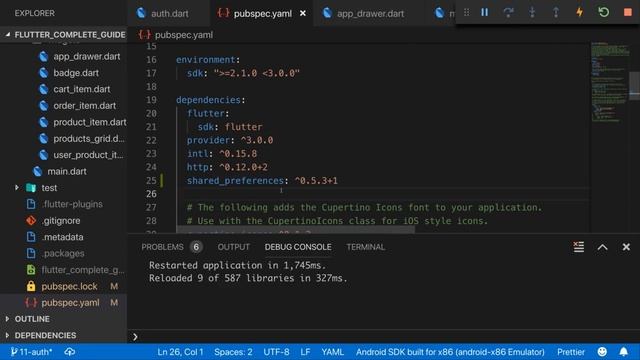Image resolution: width=640 pixels, height=360 pixels.
Task: Click the publish changes cloud icon
Action: pos(69,352)
